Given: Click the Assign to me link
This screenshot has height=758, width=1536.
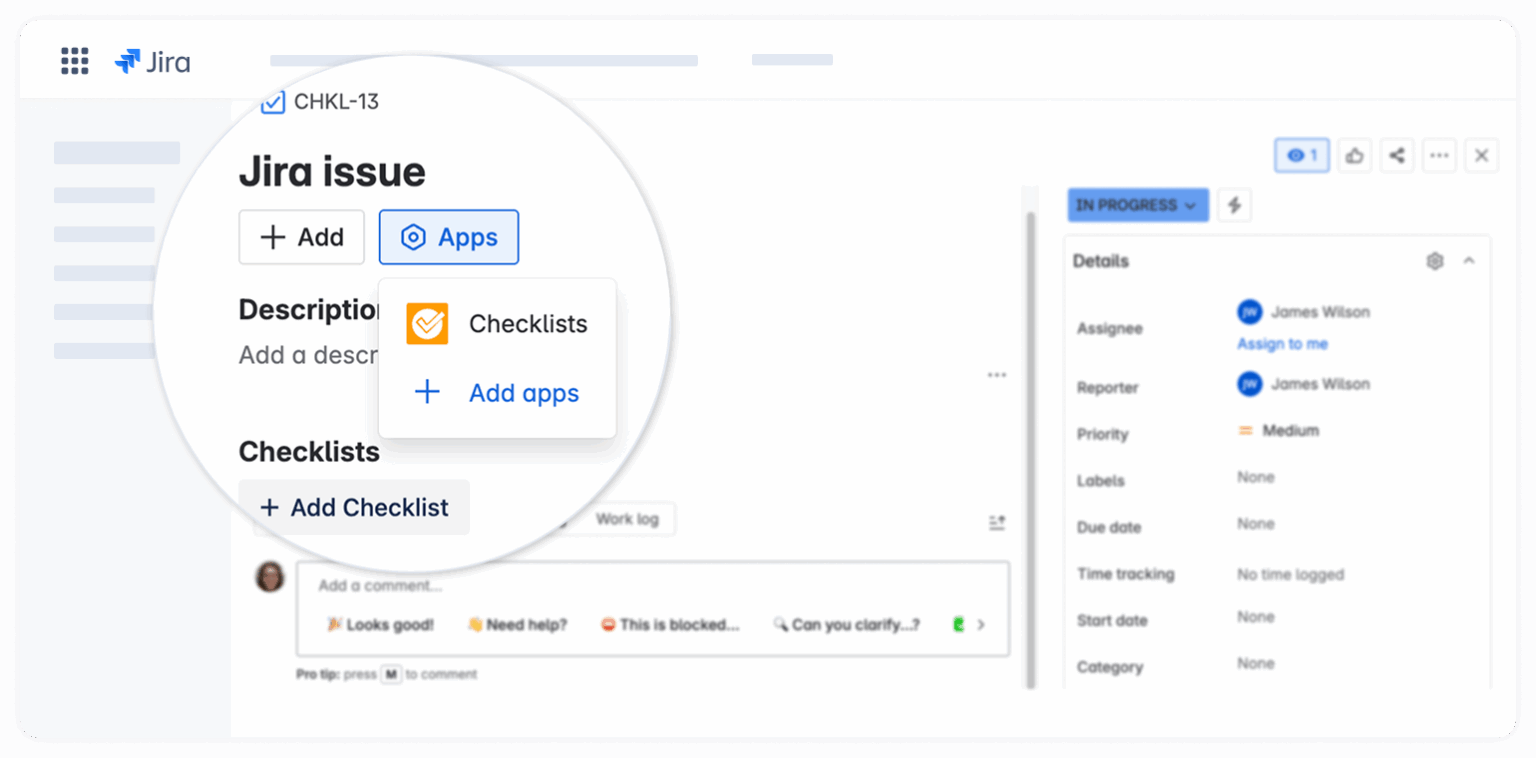Looking at the screenshot, I should coord(1281,343).
